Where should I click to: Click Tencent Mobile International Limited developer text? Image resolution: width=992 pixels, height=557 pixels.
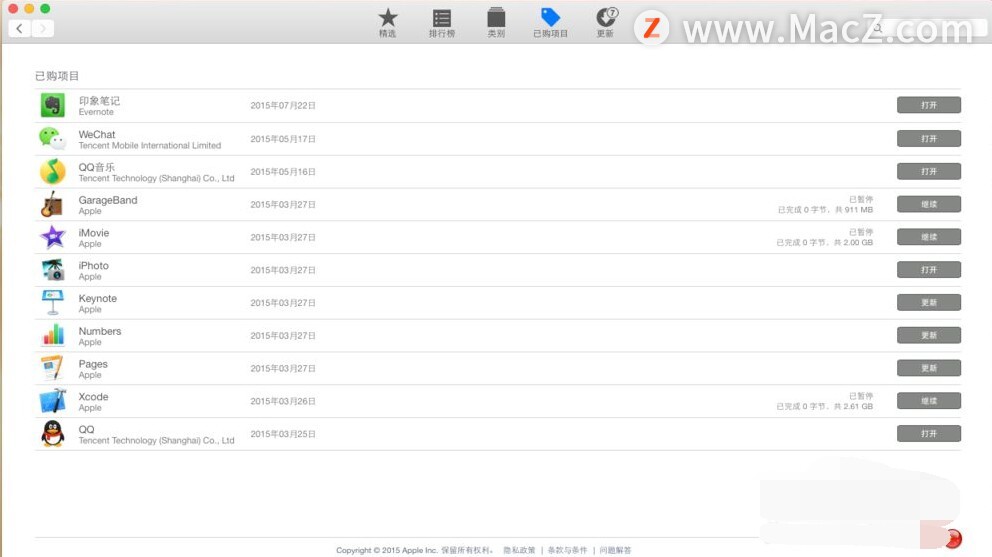150,146
